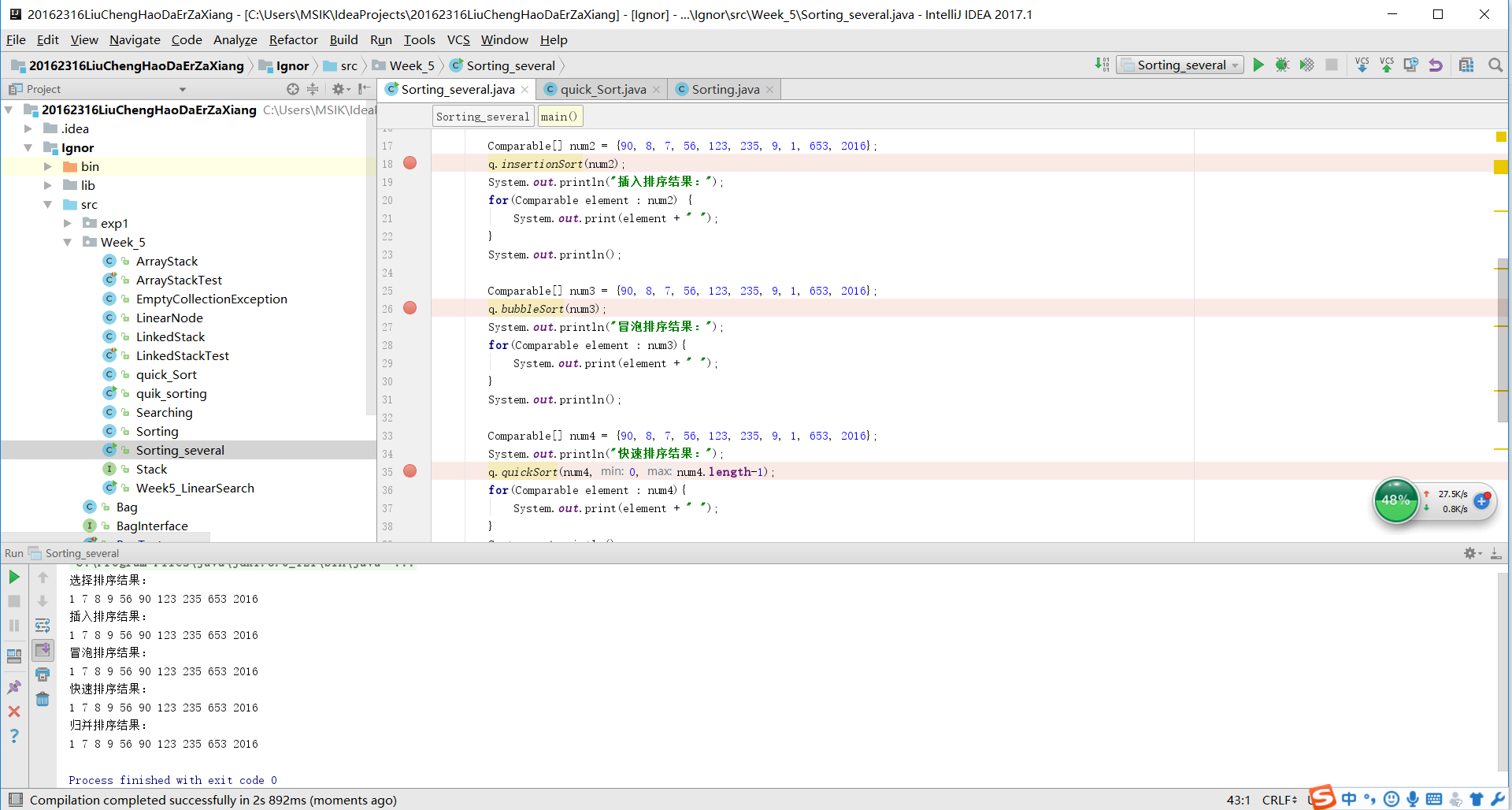1512x810 pixels.
Task: Toggle tool window bars in status bar
Action: tap(15, 800)
